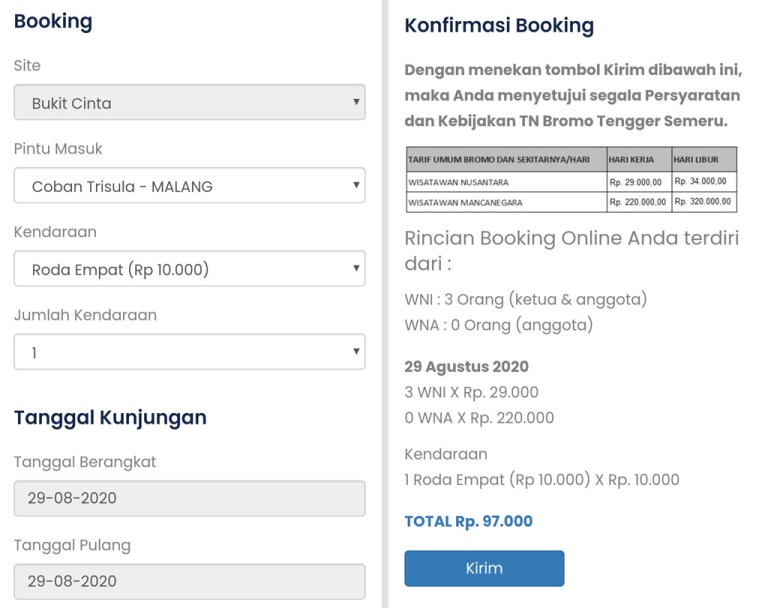Screen dimensions: 768x608
Task: Open the Site dropdown showing Bukit Cinta
Action: [x=189, y=102]
